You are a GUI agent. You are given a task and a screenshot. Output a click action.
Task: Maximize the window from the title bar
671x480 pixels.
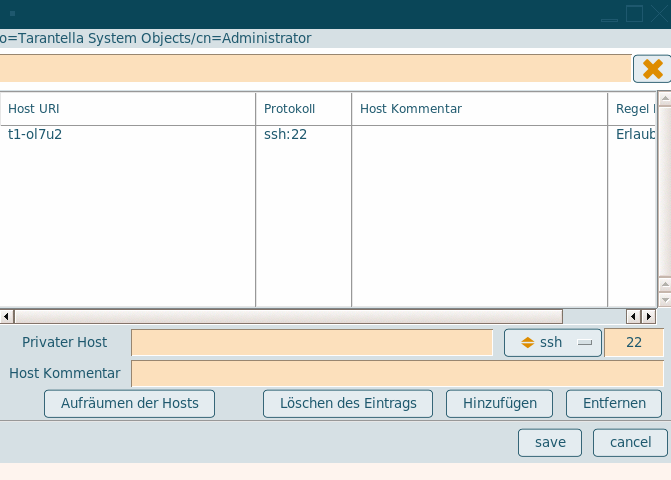(634, 14)
